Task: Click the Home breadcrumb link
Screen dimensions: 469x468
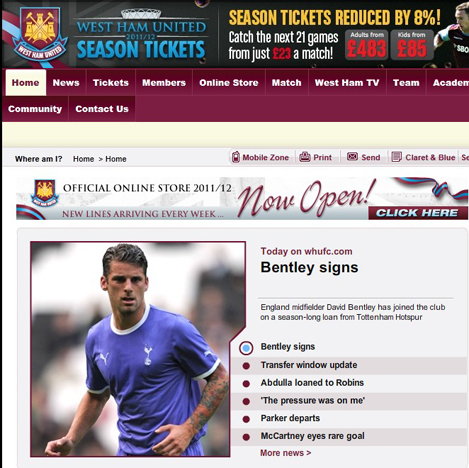Action: (x=83, y=159)
